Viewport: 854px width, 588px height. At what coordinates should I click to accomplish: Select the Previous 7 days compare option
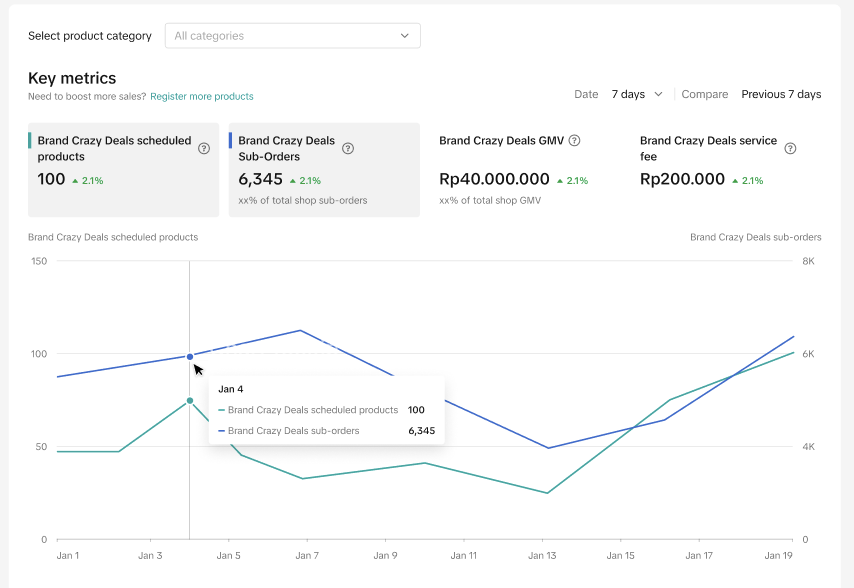click(x=781, y=94)
